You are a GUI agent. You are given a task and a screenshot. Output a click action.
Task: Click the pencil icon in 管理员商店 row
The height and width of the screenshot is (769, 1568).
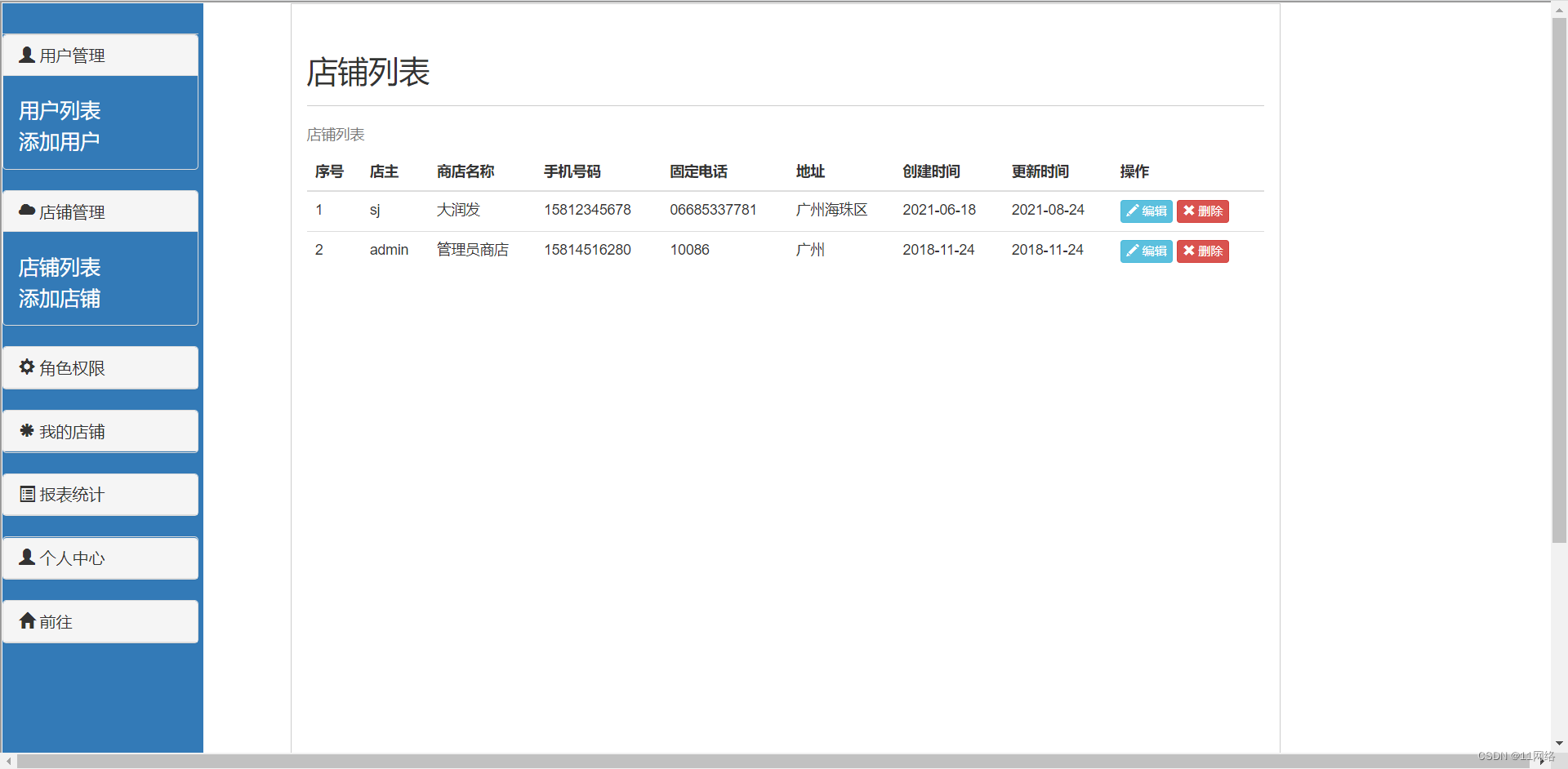(1132, 251)
